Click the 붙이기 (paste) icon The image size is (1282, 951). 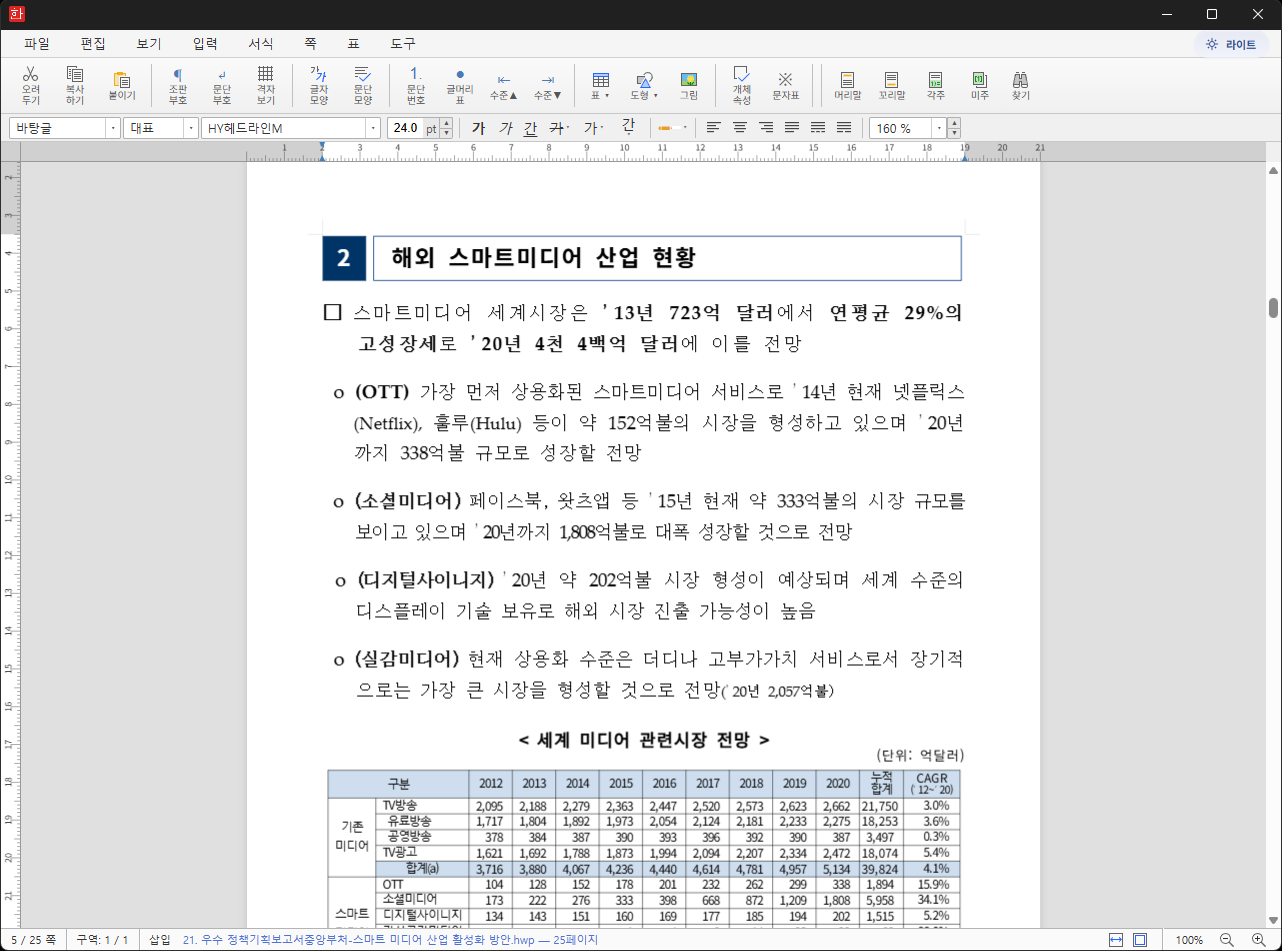pos(122,86)
